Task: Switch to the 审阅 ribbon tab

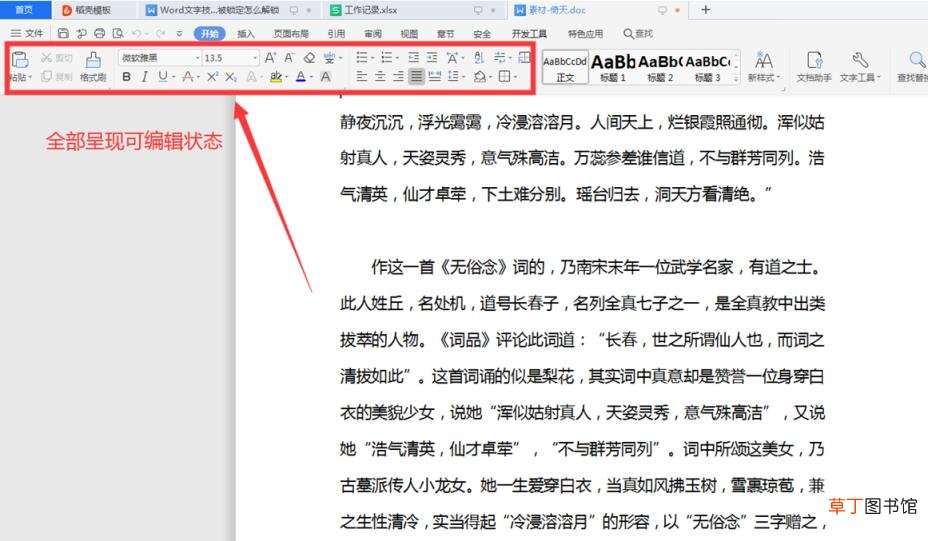Action: click(x=373, y=34)
